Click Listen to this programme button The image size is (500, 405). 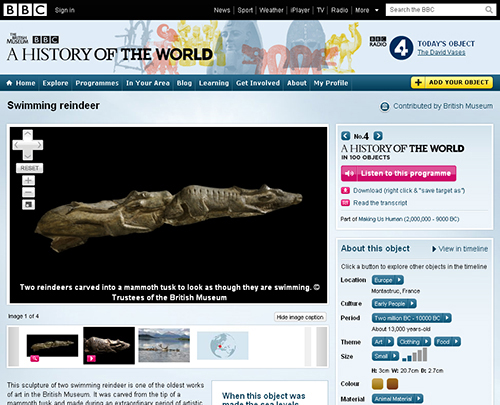[398, 173]
